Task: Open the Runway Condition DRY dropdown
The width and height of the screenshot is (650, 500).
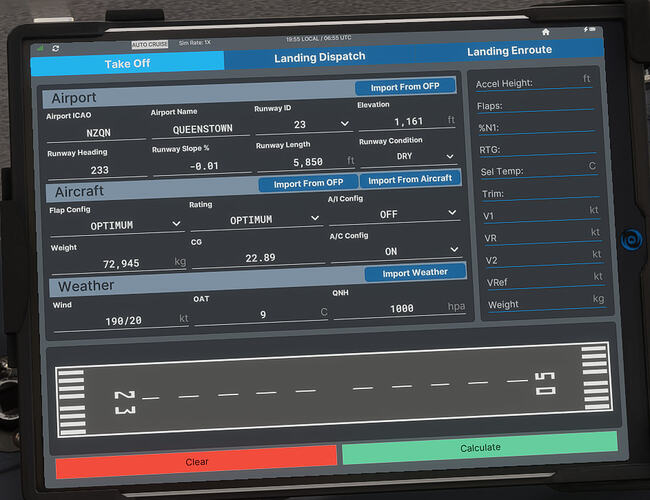Action: 408,156
